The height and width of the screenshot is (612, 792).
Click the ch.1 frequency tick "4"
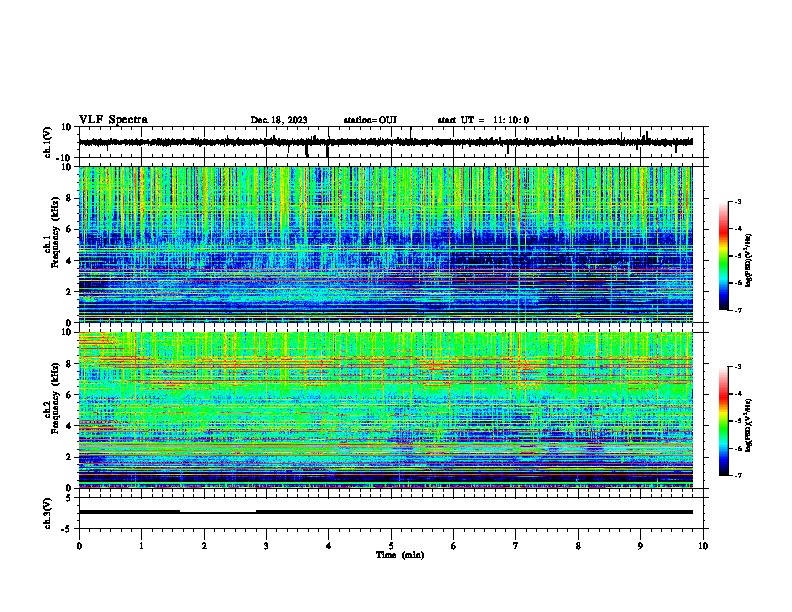tap(70, 261)
